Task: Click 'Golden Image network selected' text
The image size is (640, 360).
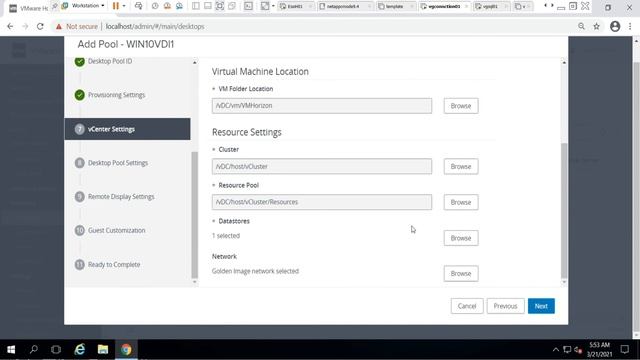Action: (256, 271)
